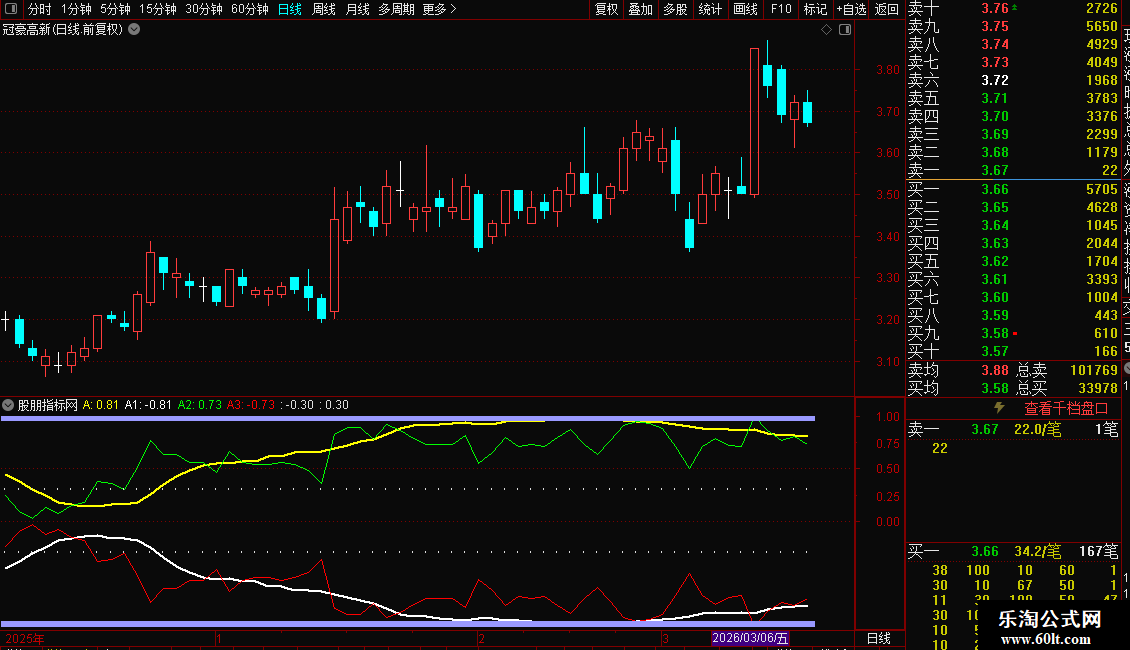The image size is (1130, 650).
Task: Switch to the 周线 weekly period
Action: click(x=324, y=9)
